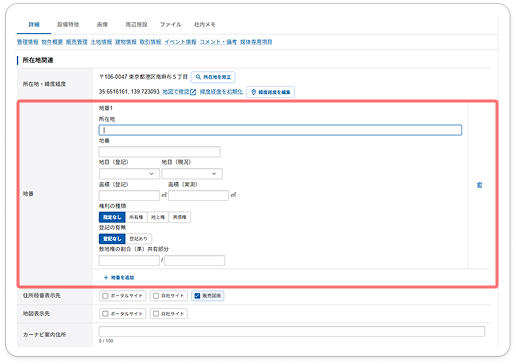Jump to コメント・備考 section link
This screenshot has height=364, width=516.
point(218,42)
